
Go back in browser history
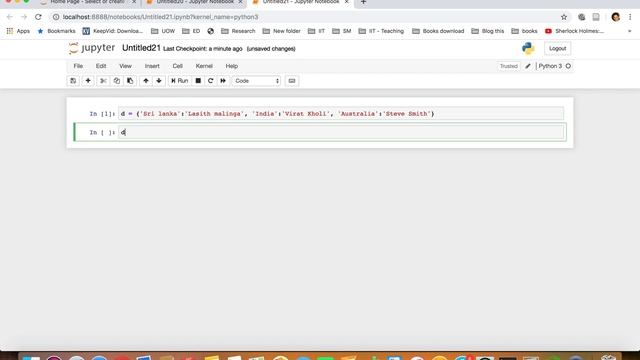(10, 17)
